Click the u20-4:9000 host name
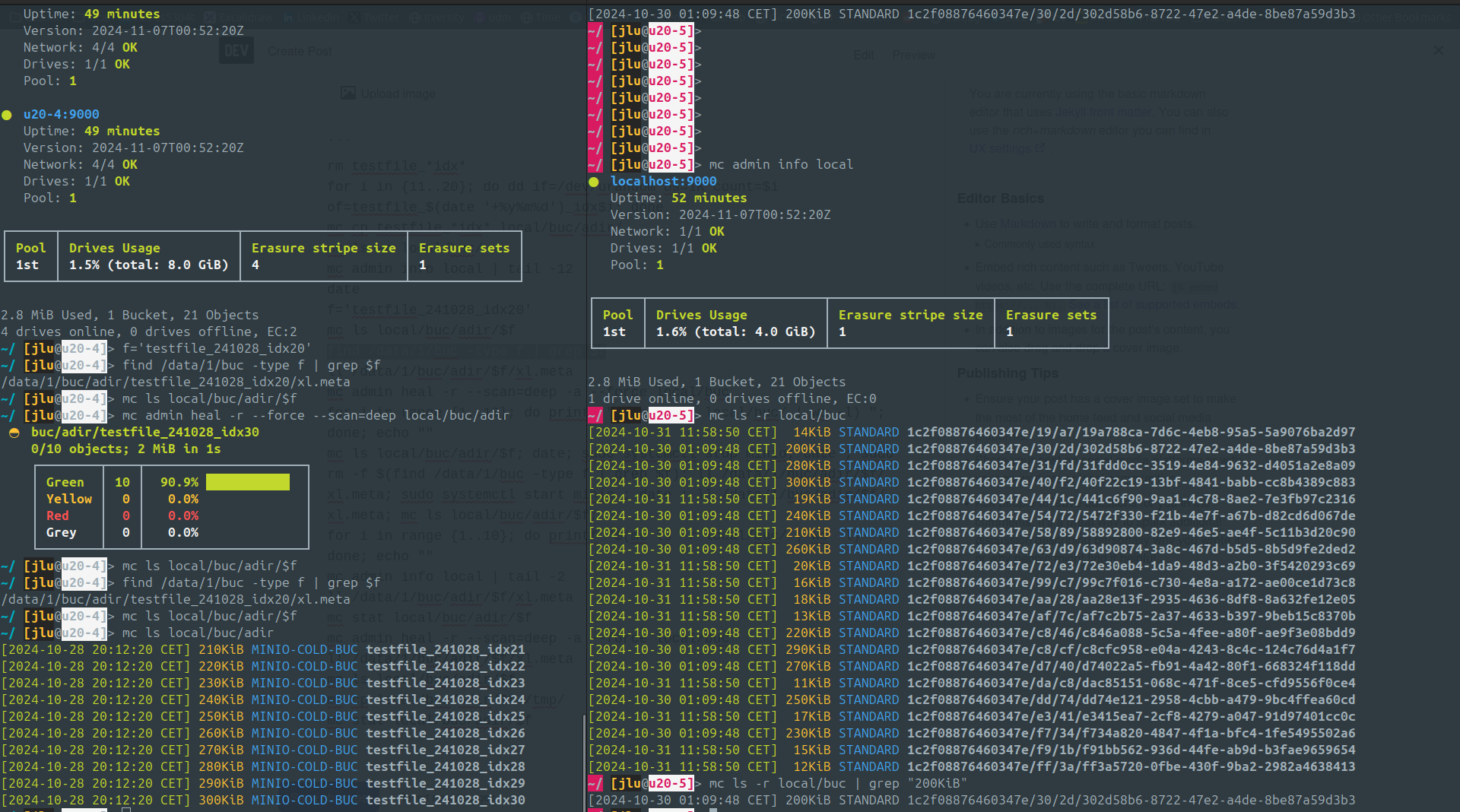 click(x=61, y=115)
